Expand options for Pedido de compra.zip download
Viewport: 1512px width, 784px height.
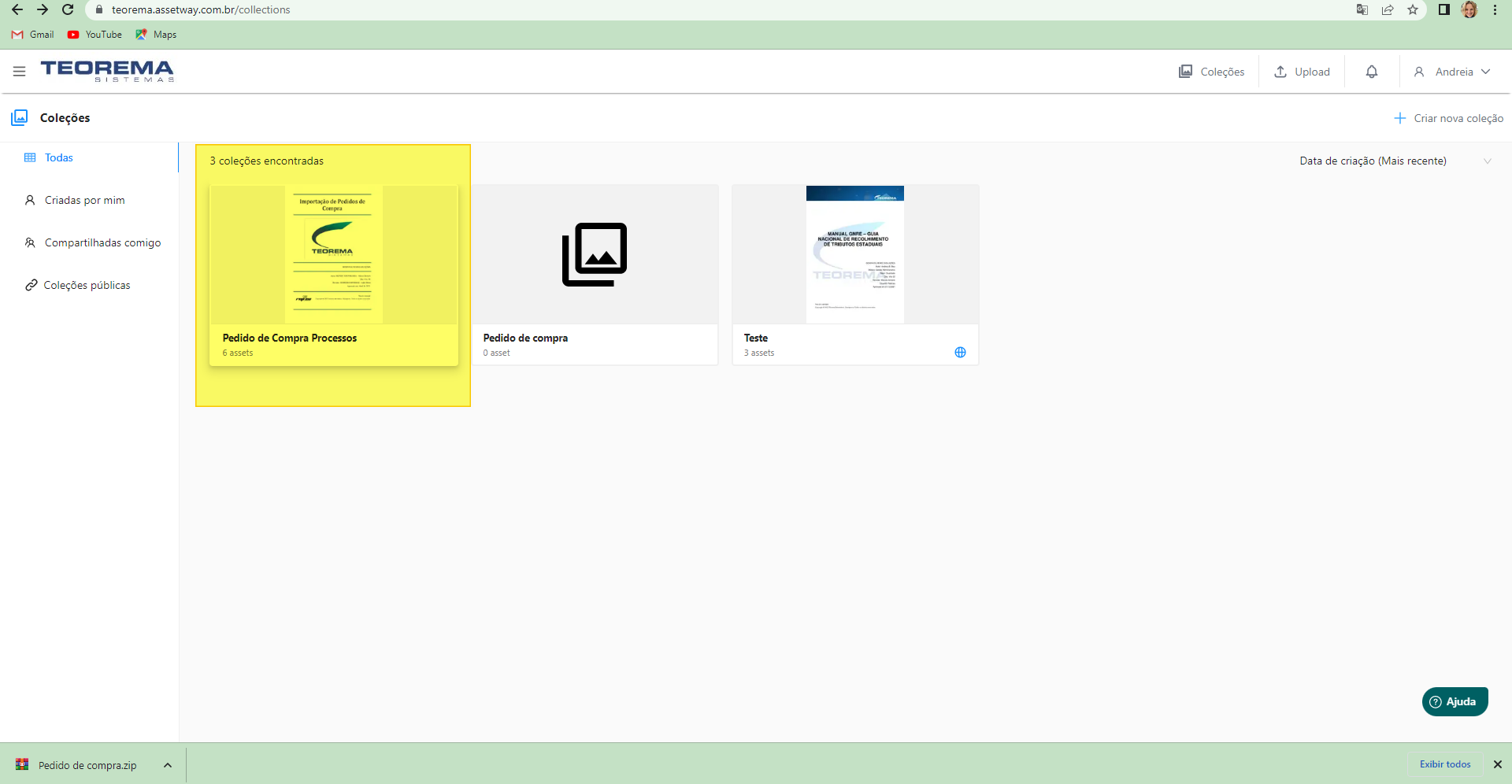point(168,765)
